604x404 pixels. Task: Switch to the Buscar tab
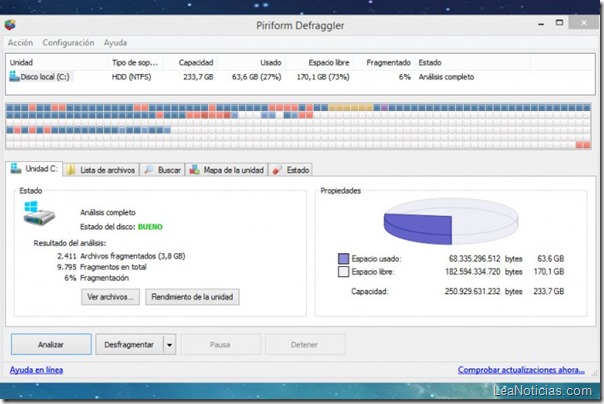pyautogui.click(x=162, y=170)
